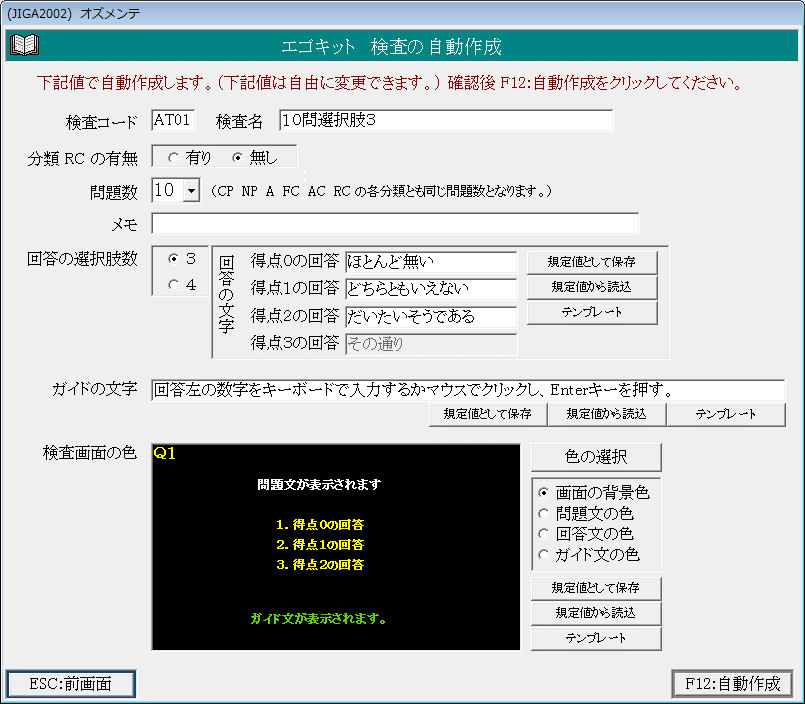Click the preview line 1. 得点0の回答

320,525
